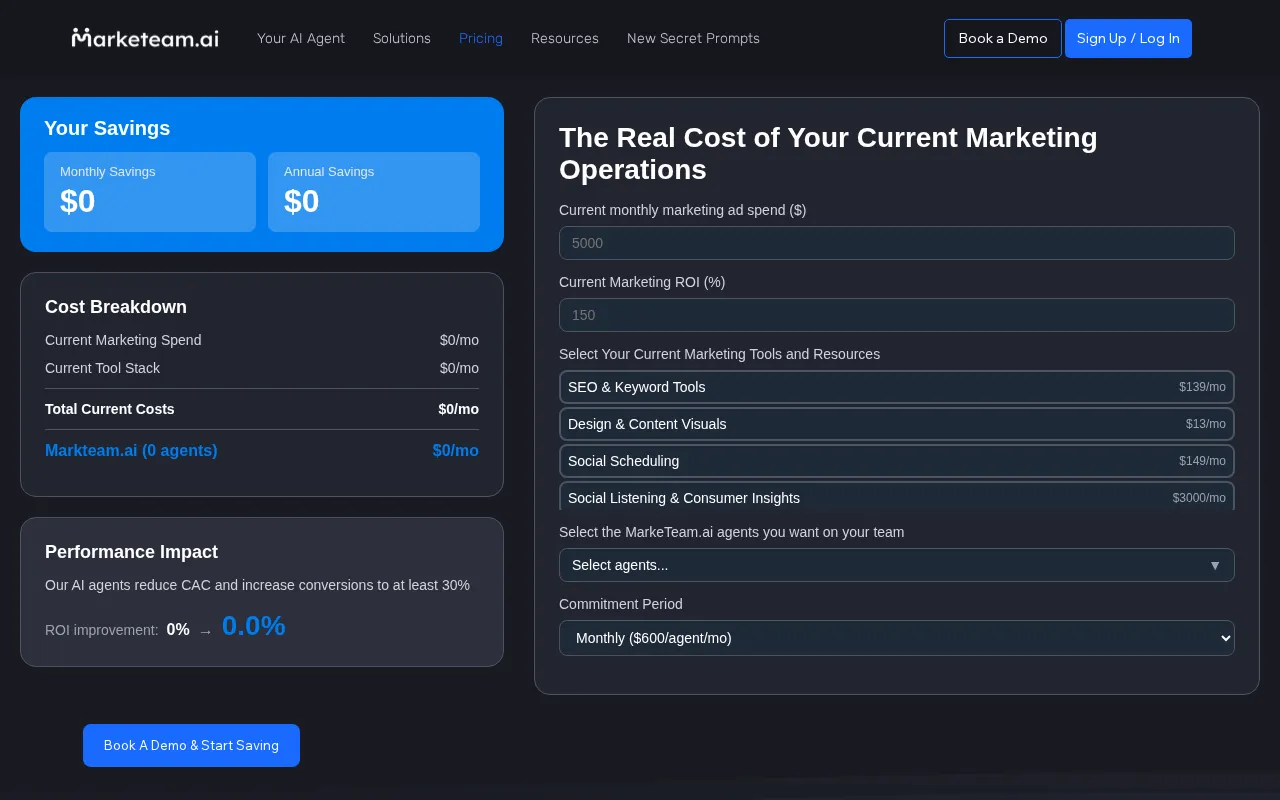Click the $139/mo price label
The width and height of the screenshot is (1280, 800).
[x=1202, y=387]
